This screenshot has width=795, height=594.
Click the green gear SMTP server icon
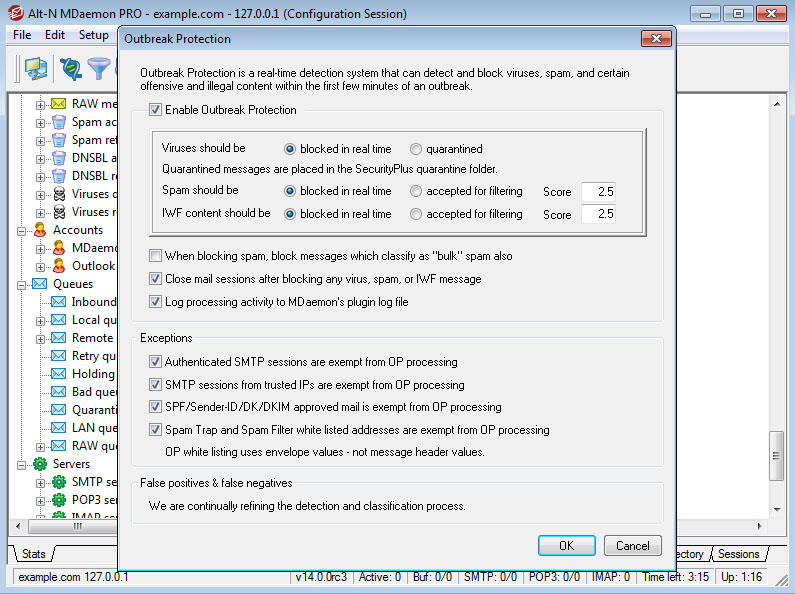[59, 482]
